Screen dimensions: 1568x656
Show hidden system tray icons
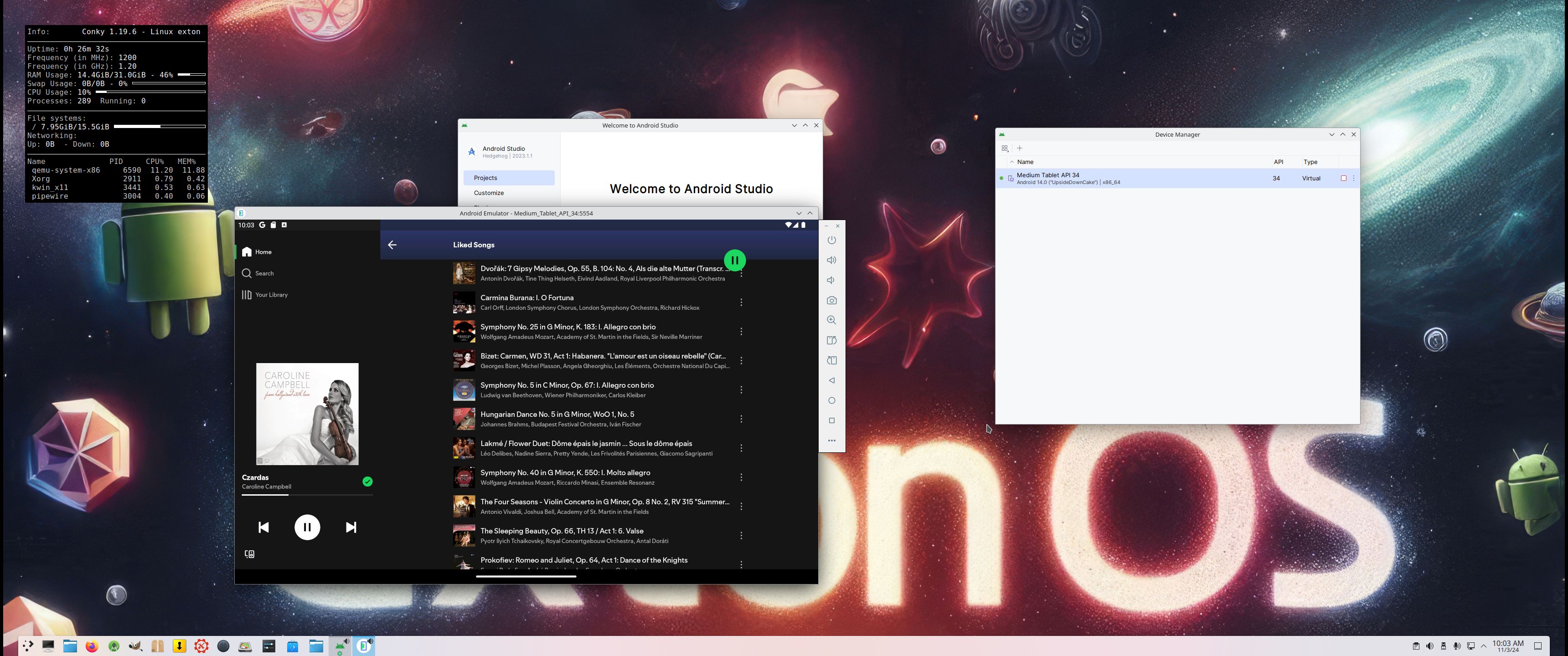1483,646
